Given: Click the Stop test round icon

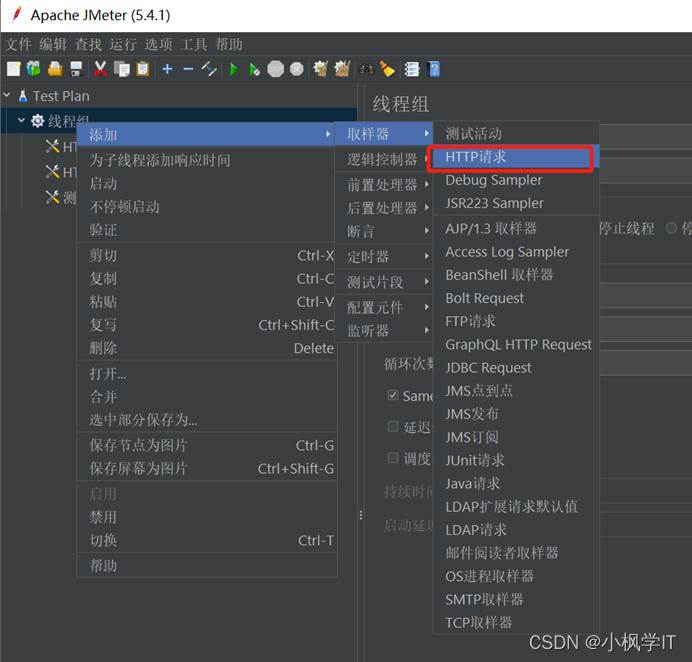Looking at the screenshot, I should point(276,69).
